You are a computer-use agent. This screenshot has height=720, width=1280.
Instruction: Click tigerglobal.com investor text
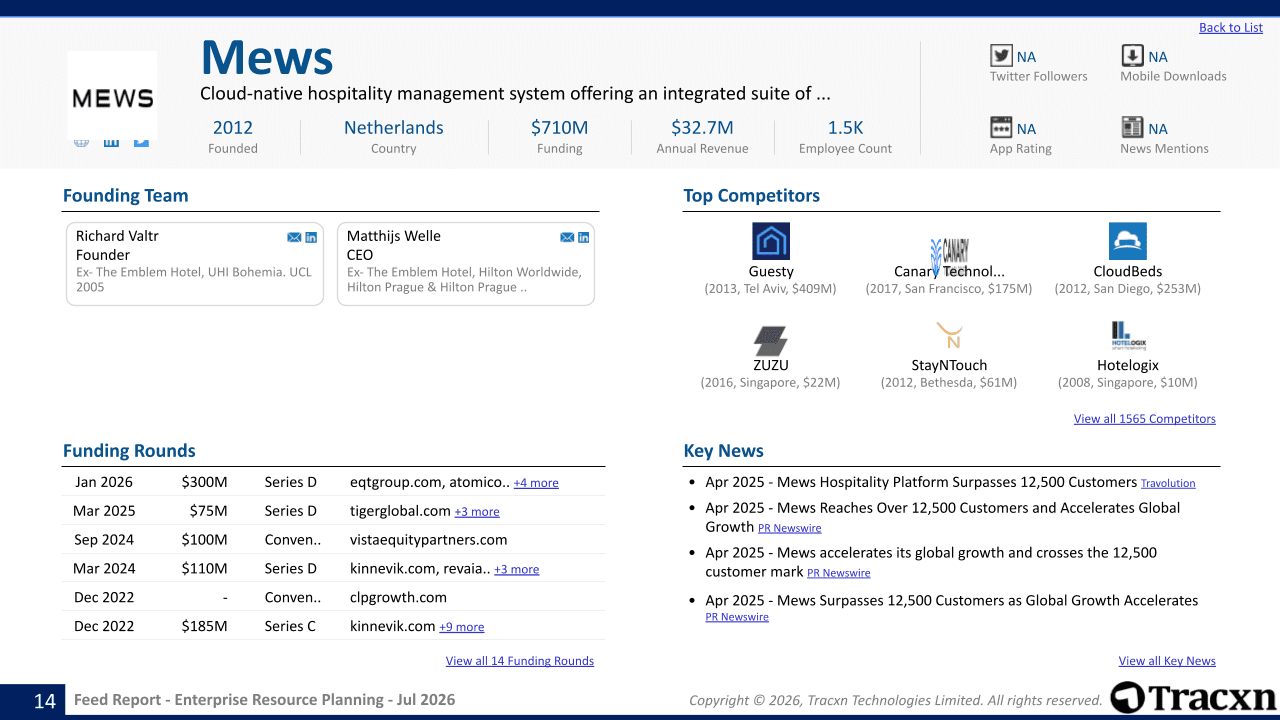(401, 511)
